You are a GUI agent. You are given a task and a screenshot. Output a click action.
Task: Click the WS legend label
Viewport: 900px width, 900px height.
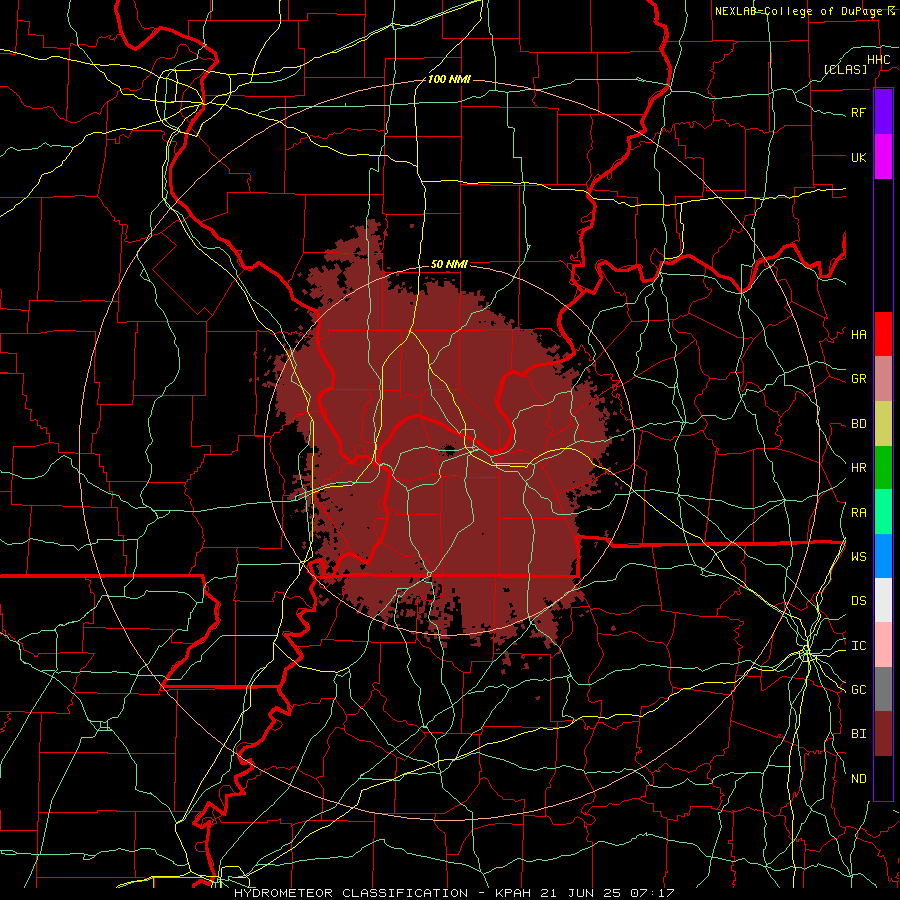[x=858, y=557]
